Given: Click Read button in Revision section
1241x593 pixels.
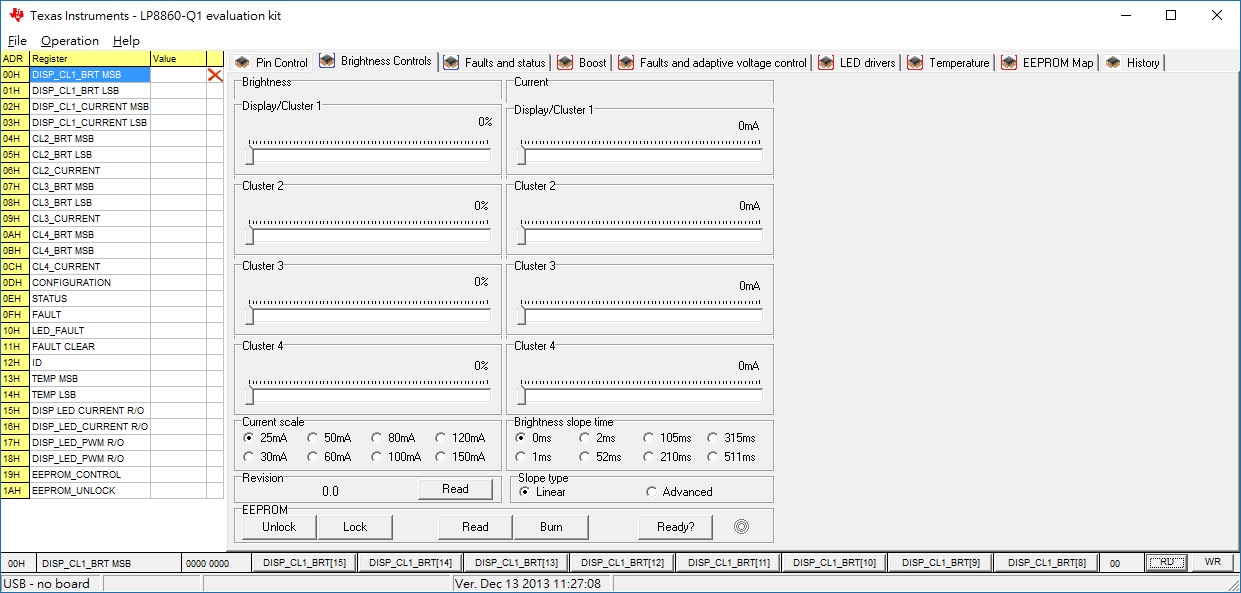Looking at the screenshot, I should (455, 489).
